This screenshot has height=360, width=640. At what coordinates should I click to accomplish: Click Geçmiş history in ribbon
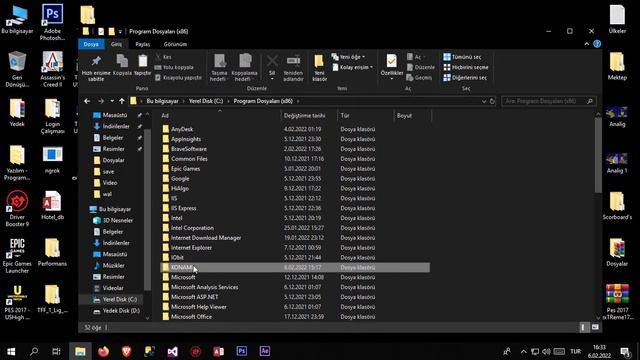(x=419, y=78)
